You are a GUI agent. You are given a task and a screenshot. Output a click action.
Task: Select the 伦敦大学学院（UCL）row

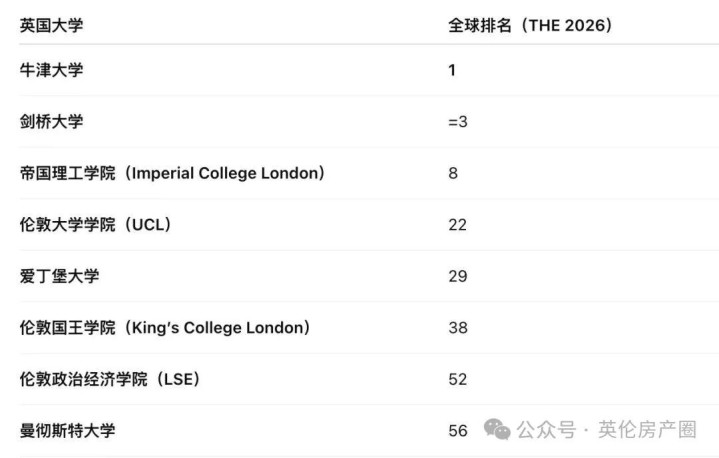click(x=95, y=224)
